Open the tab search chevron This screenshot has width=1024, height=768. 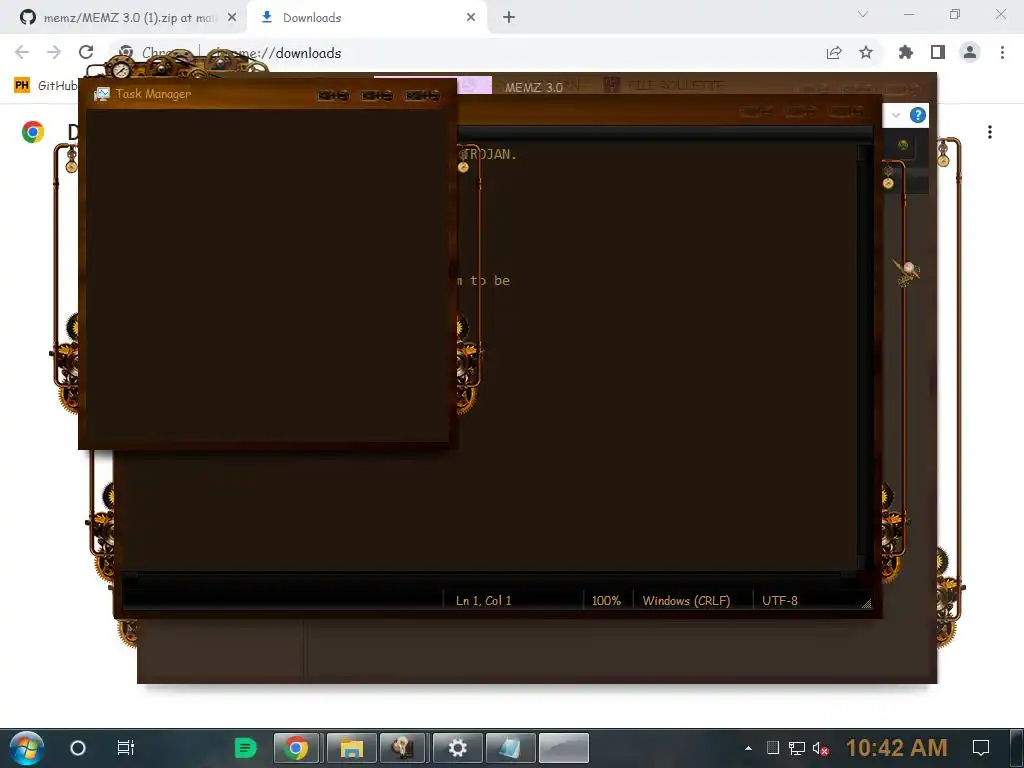(x=863, y=14)
